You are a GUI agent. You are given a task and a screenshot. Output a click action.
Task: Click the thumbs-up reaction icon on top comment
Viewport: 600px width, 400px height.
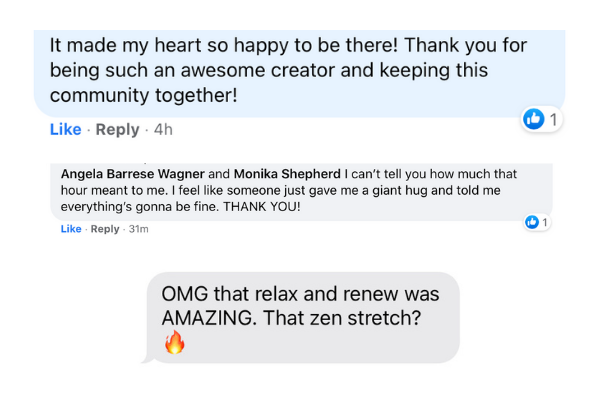(534, 119)
